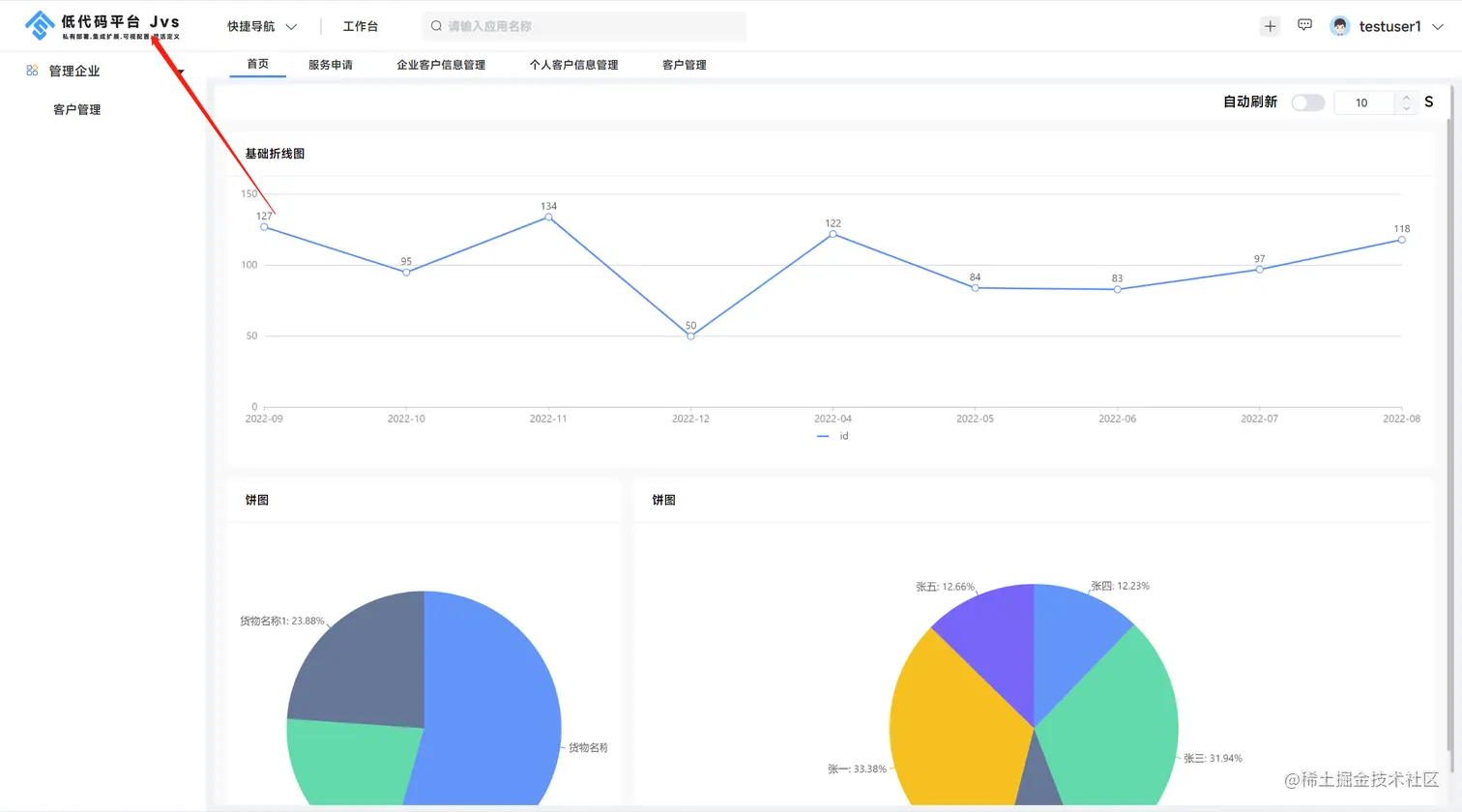Click the 2022-09 x-axis label
The image size is (1462, 812).
point(264,419)
